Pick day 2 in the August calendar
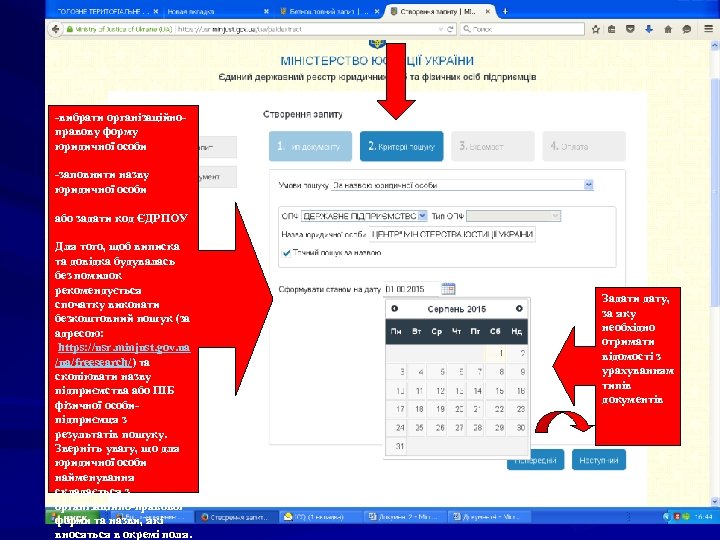Viewport: 720px width, 540px height. [x=517, y=353]
